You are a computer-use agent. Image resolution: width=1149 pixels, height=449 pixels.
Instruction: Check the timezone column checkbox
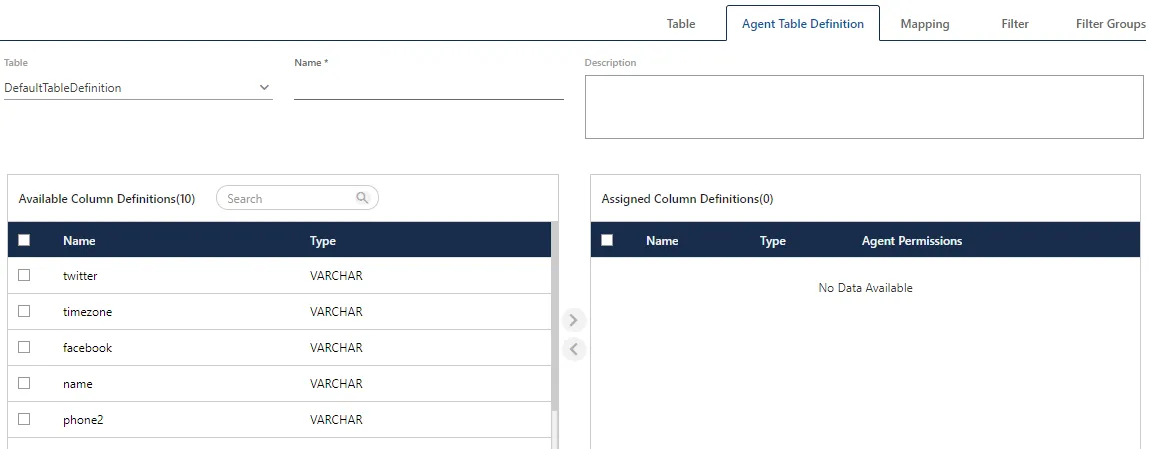pos(24,311)
